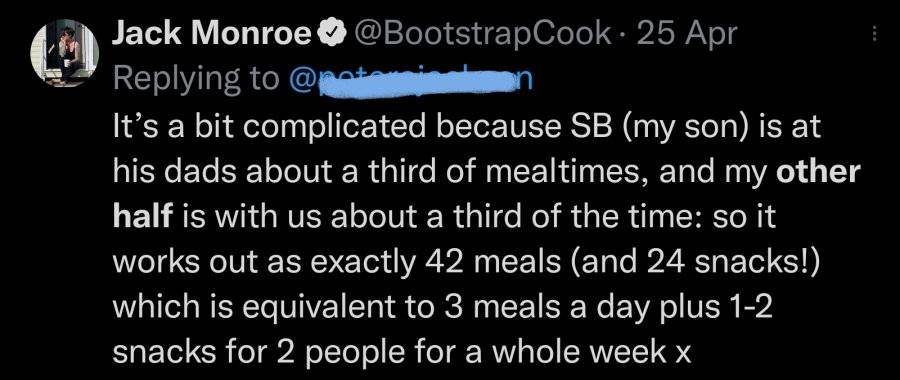
Task: Click the redacted replied-to username mention
Action: 412,79
